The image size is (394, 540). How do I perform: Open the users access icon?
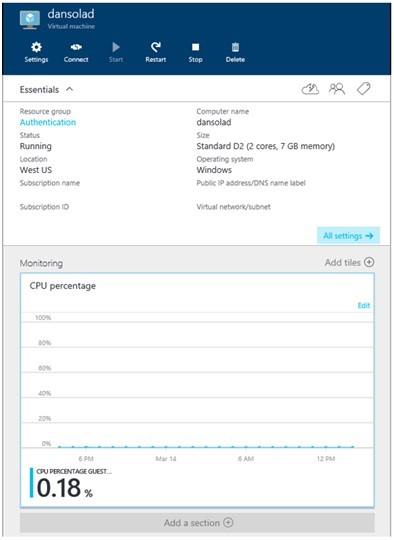tap(337, 89)
